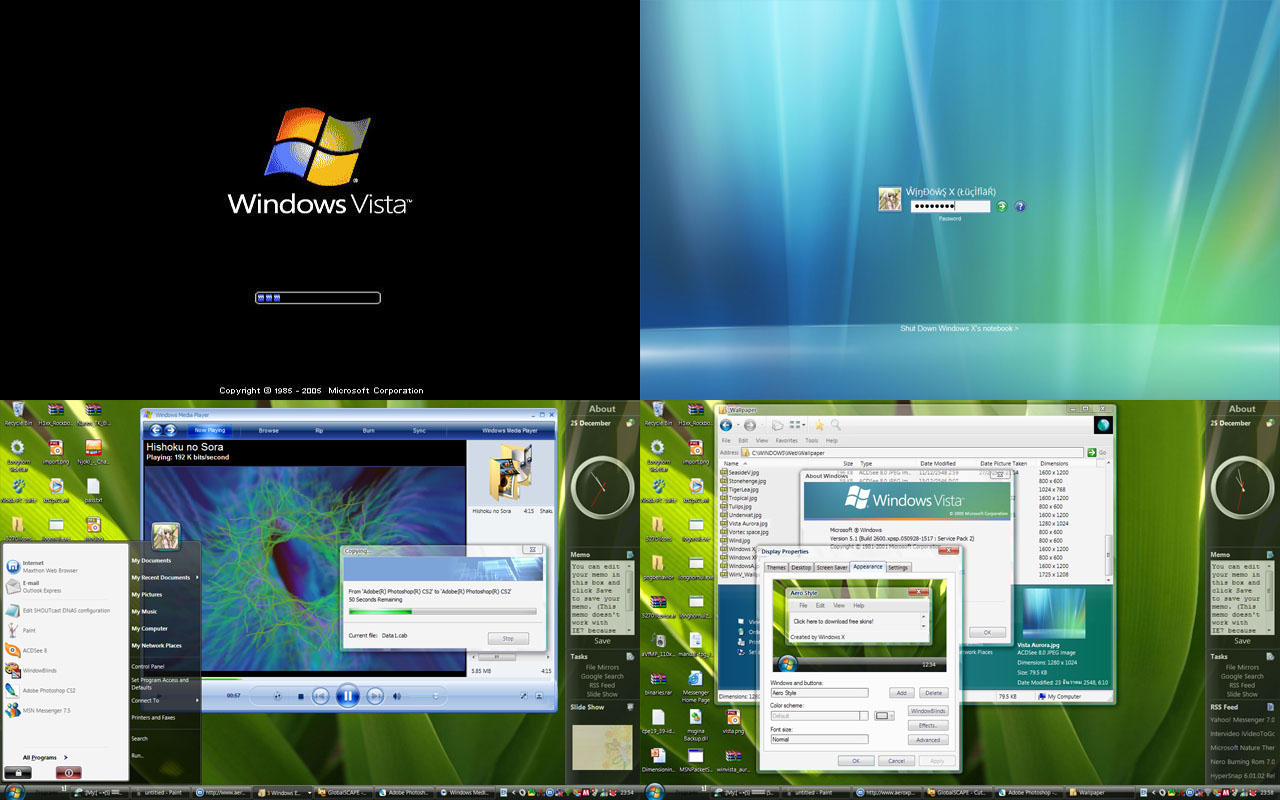This screenshot has height=800, width=1280.
Task: Click the blue help icon on login screen
Action: coord(1020,206)
